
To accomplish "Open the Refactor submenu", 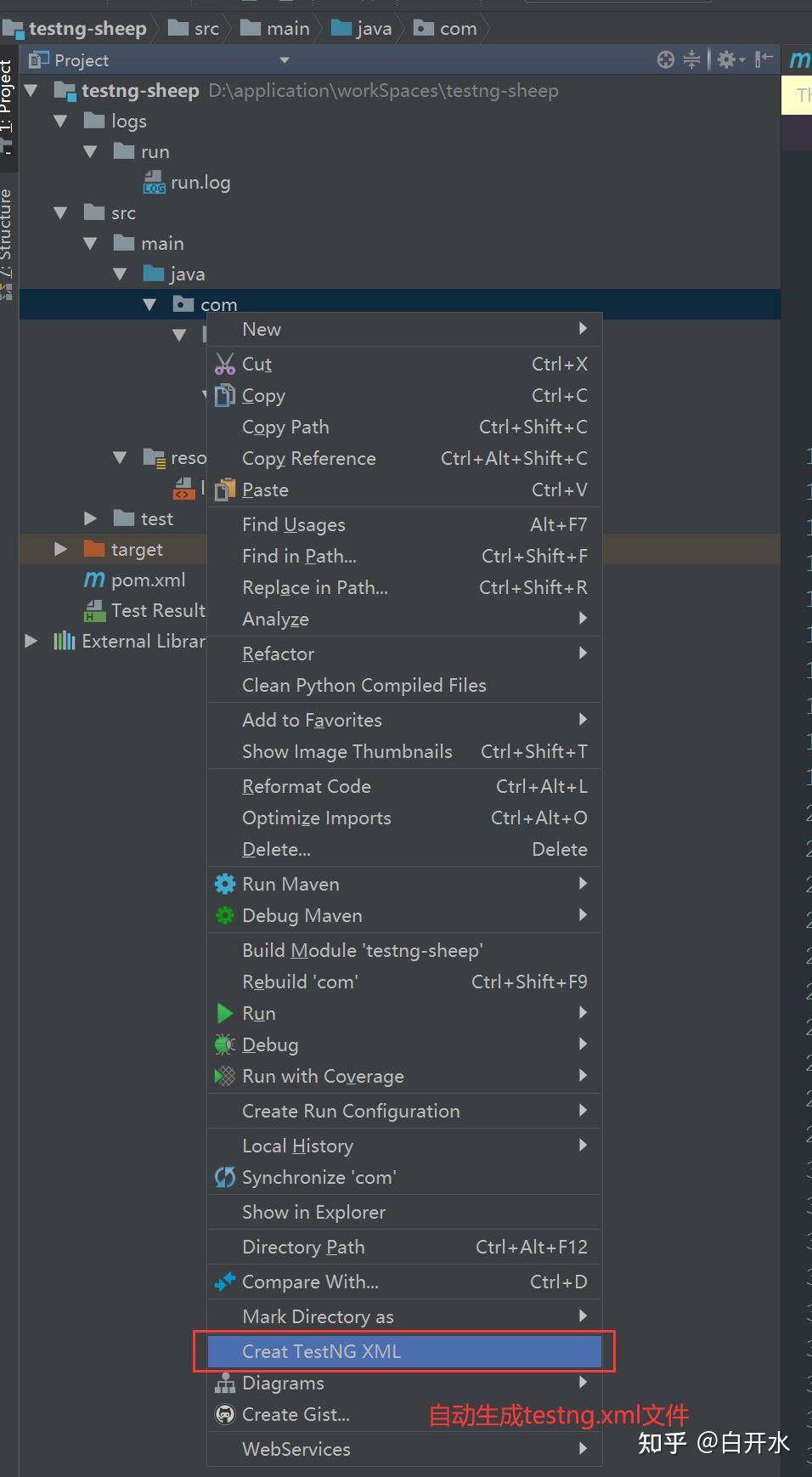I will pyautogui.click(x=404, y=654).
